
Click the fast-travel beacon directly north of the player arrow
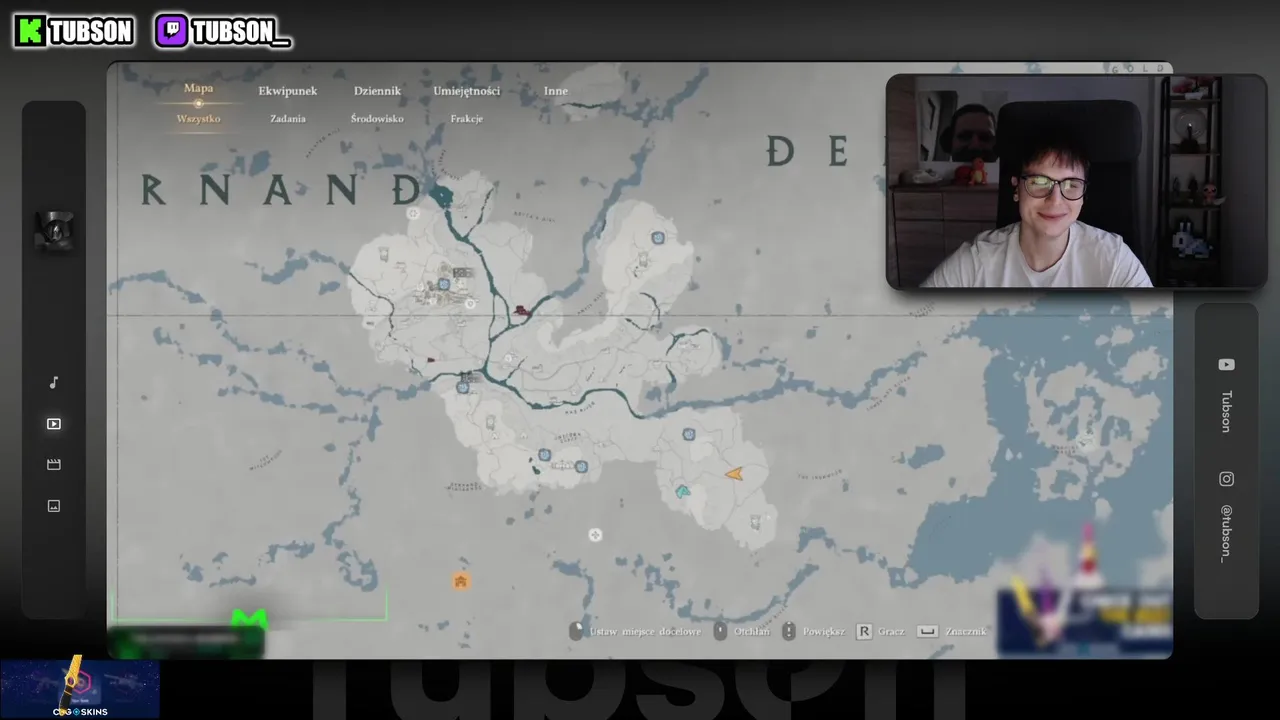689,434
